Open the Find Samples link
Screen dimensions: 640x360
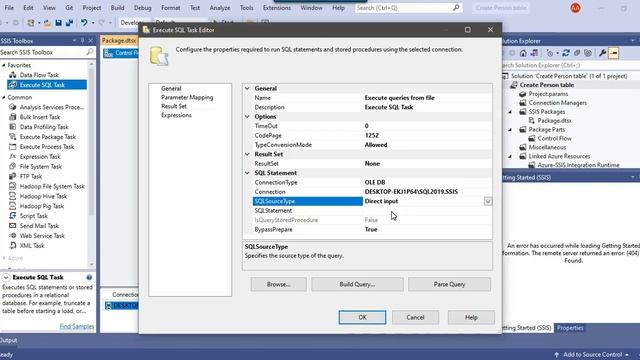(77, 326)
